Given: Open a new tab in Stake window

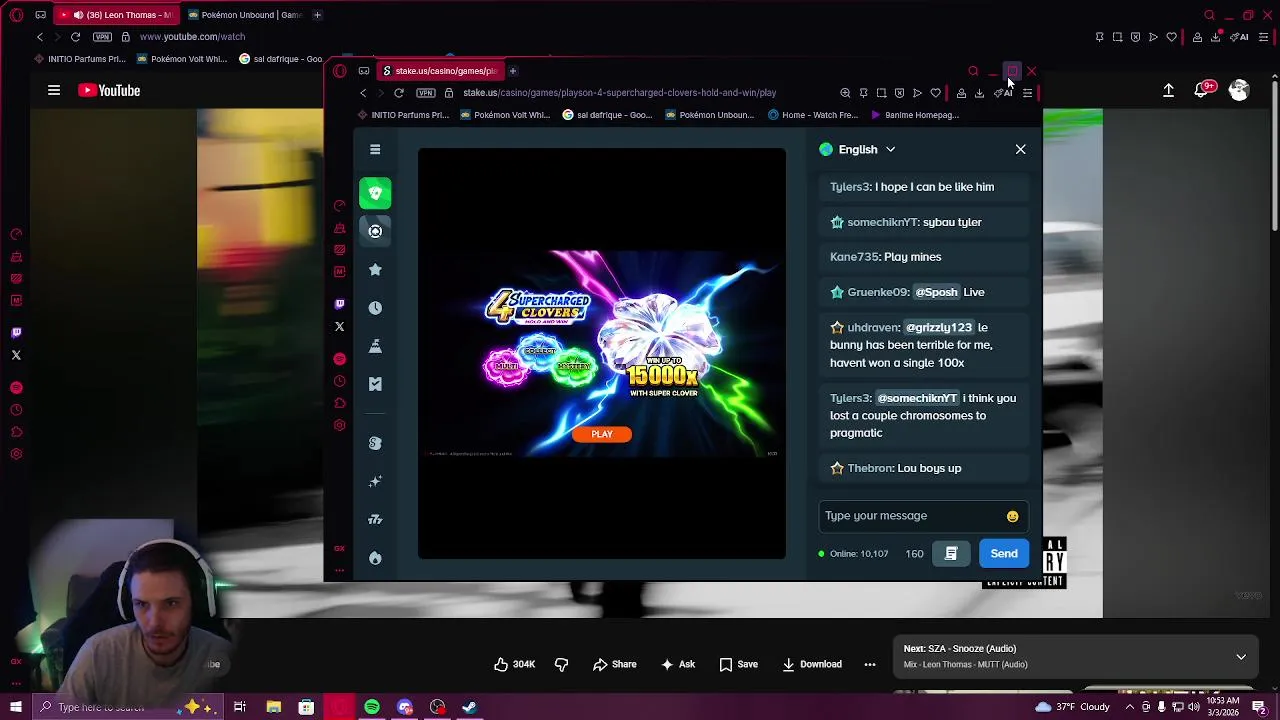Looking at the screenshot, I should [x=512, y=71].
